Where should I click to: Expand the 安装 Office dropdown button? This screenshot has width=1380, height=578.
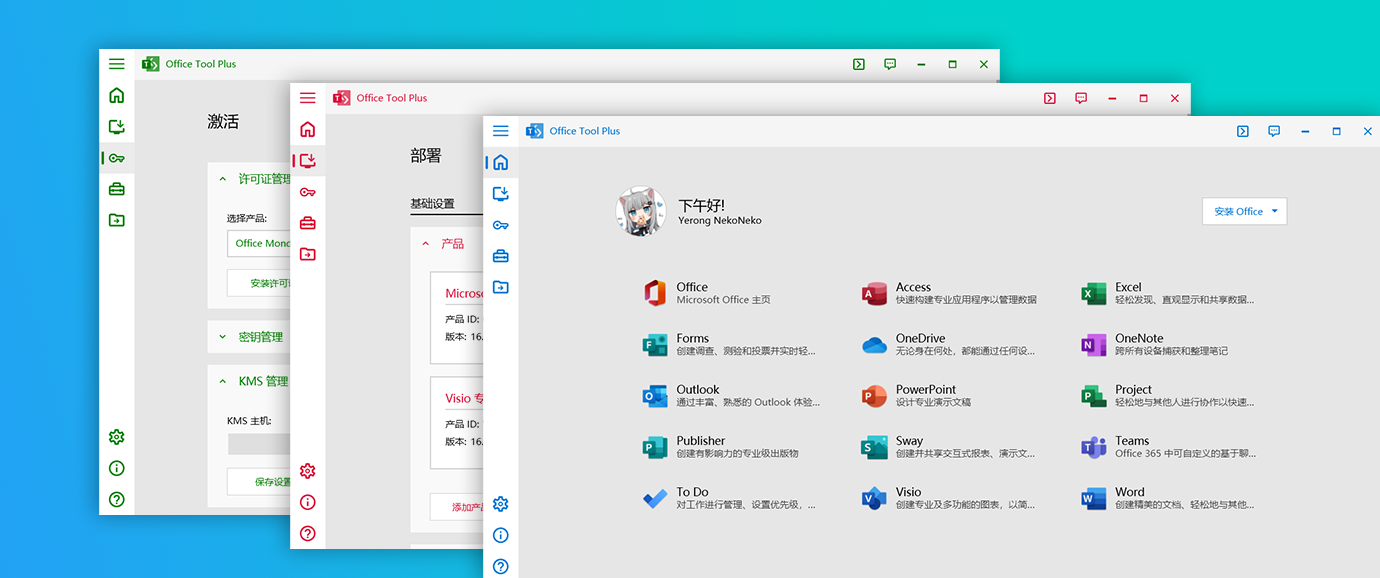click(1244, 211)
